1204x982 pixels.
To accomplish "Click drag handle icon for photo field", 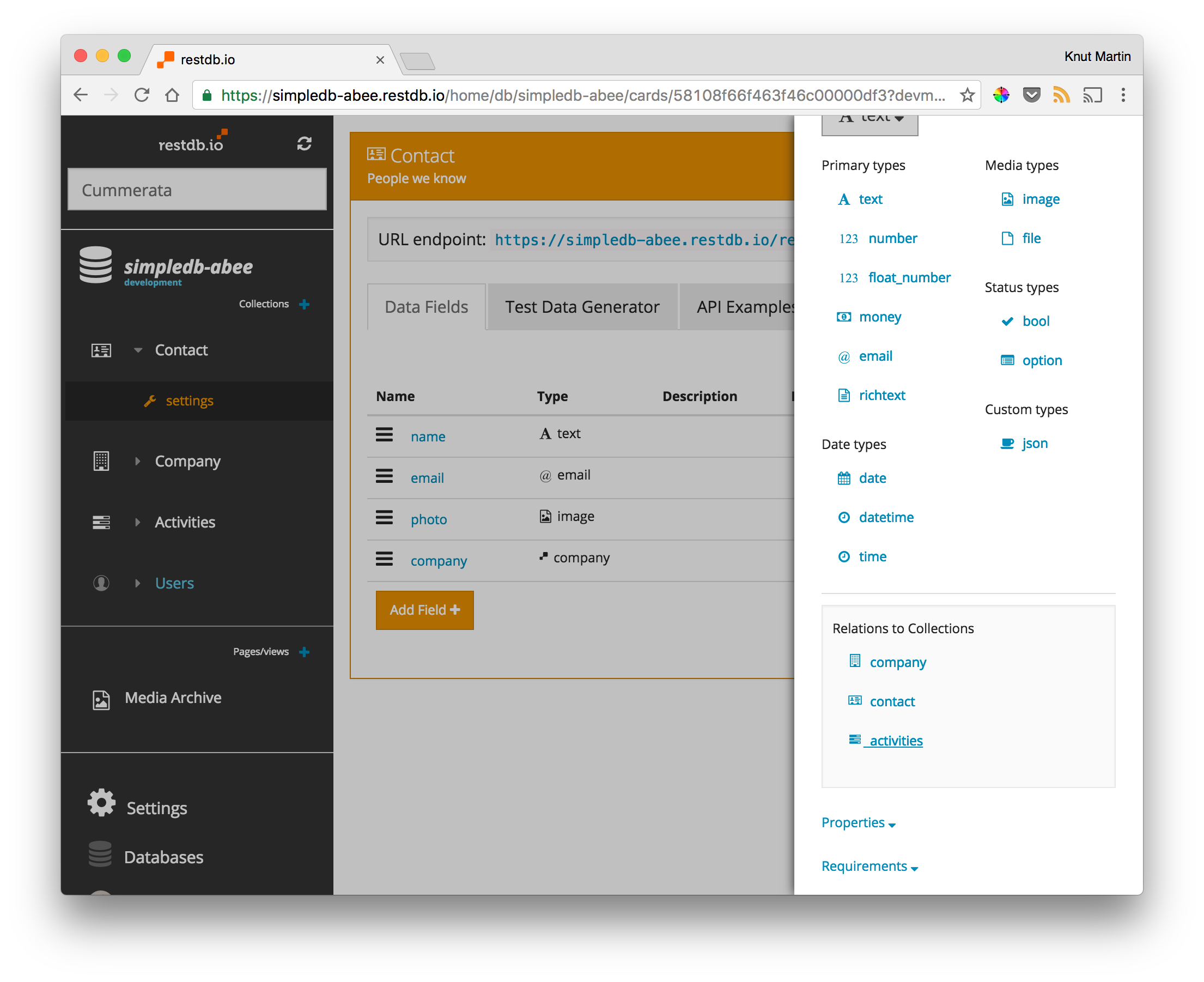I will pos(385,518).
